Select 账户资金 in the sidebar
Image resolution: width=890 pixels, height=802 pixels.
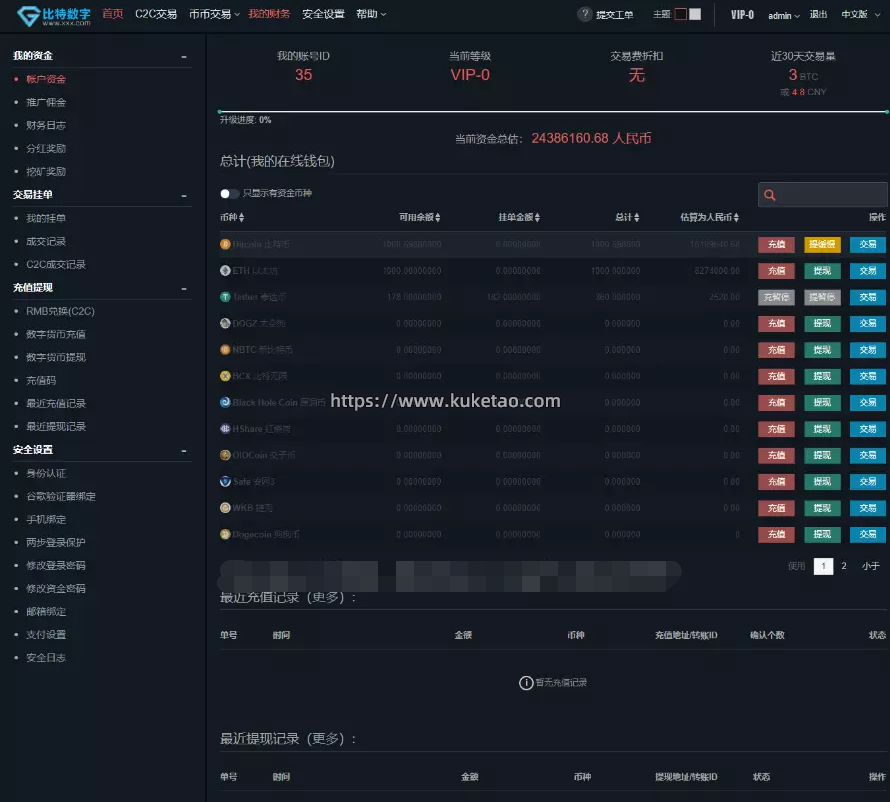coord(46,79)
